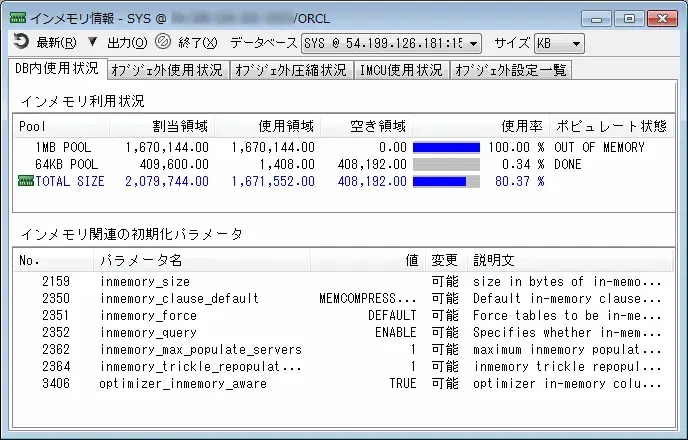Open the オブジェクト設定一覧 tab
This screenshot has width=688, height=440.
click(511, 70)
